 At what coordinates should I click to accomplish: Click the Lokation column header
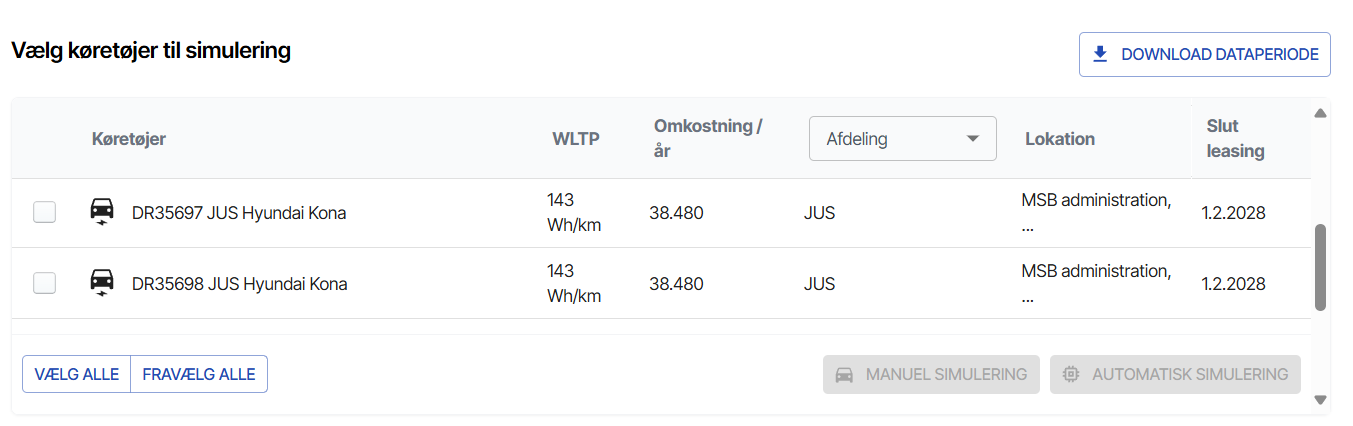click(x=1060, y=139)
